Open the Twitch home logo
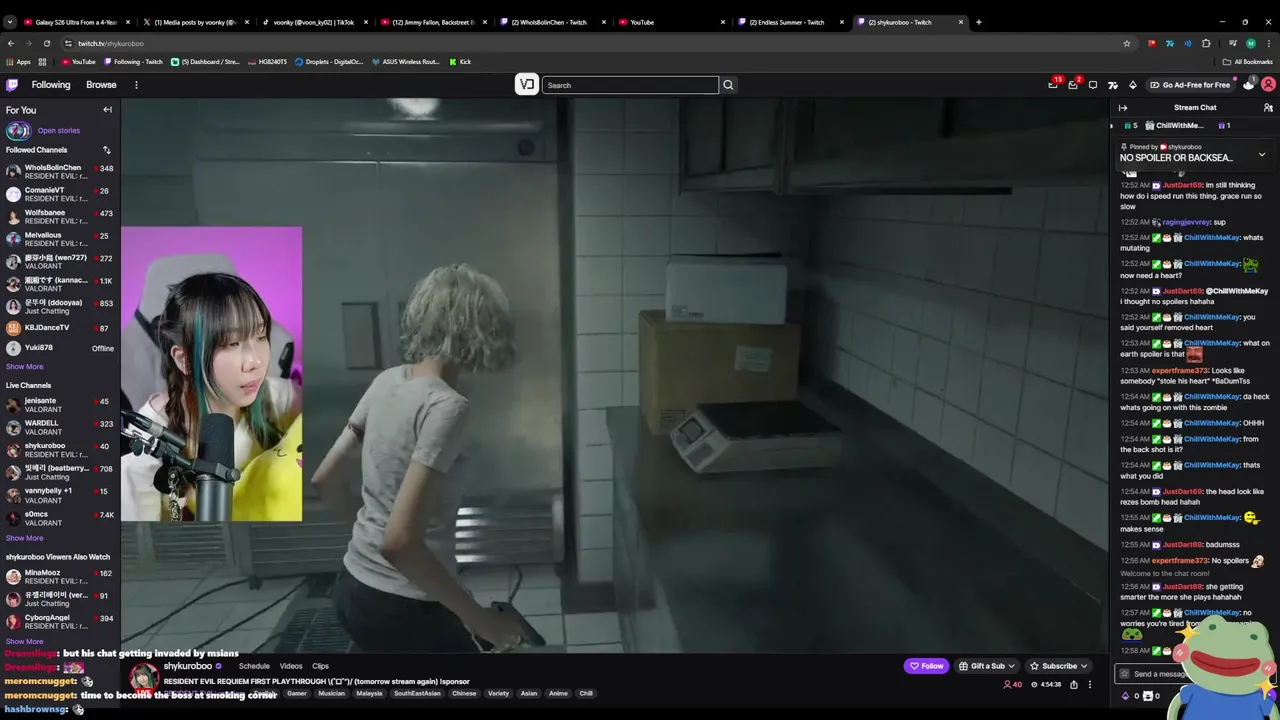This screenshot has height=720, width=1280. 13,85
